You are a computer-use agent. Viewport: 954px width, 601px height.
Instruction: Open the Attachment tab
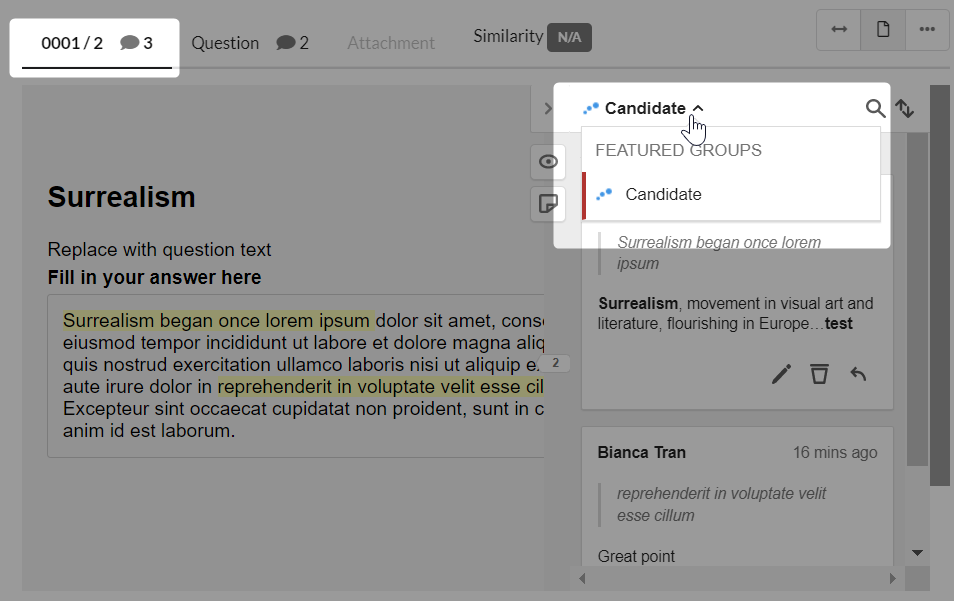click(x=391, y=43)
